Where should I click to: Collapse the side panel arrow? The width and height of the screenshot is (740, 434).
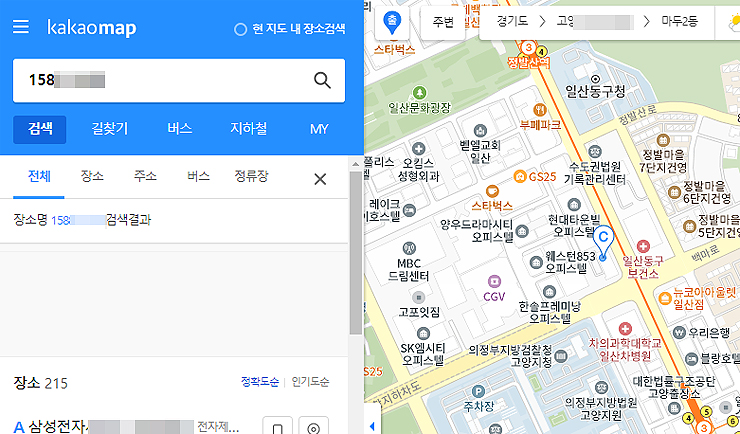[x=371, y=426]
